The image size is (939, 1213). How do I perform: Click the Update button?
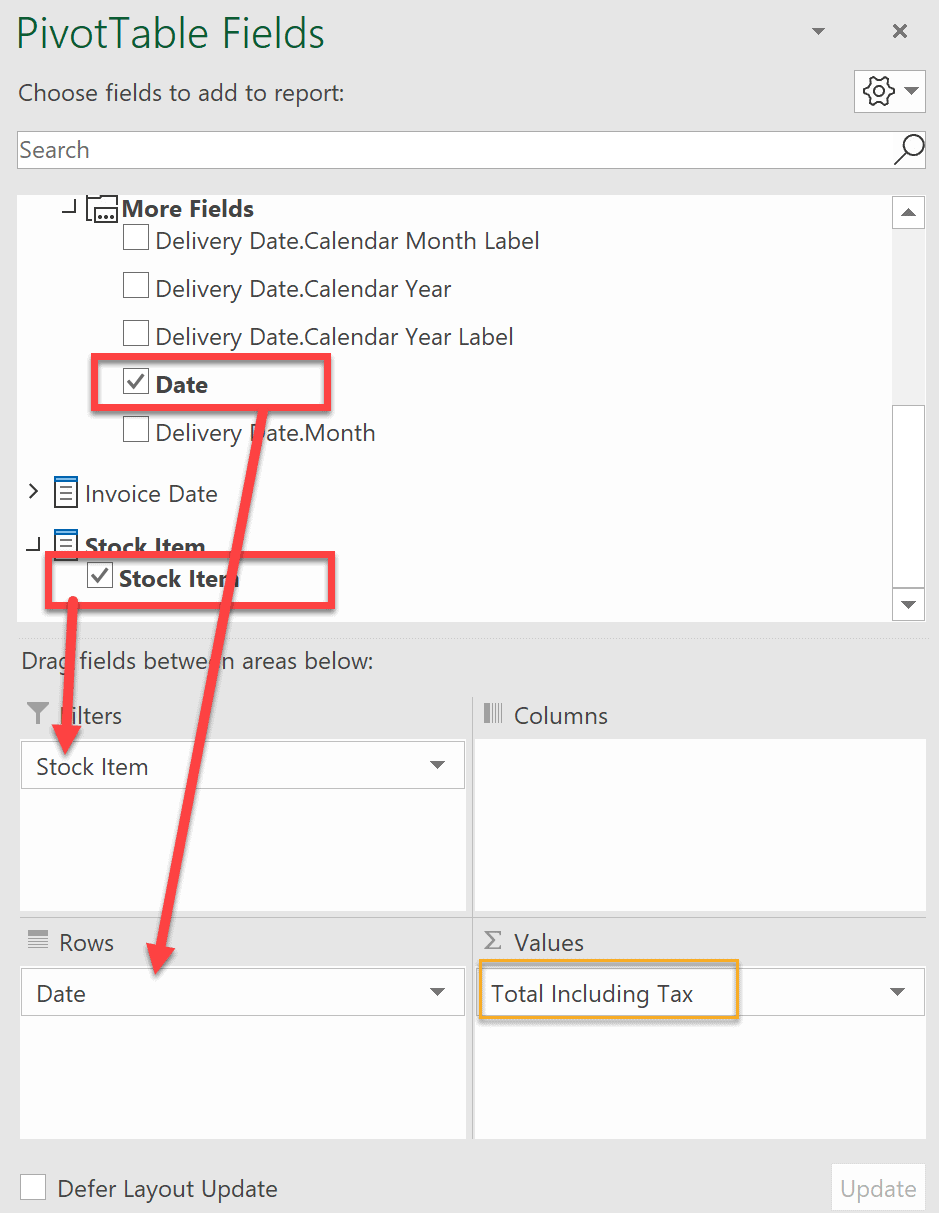tap(878, 1189)
